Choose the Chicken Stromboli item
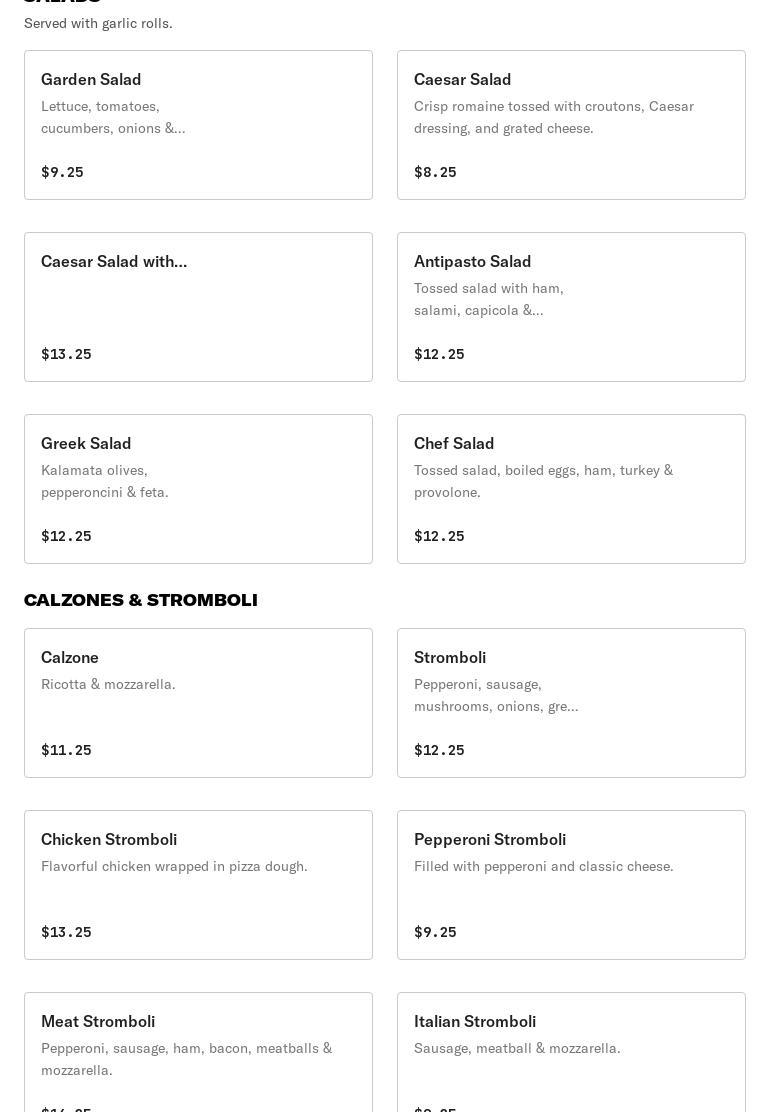This screenshot has height=1112, width=770. pos(198,885)
